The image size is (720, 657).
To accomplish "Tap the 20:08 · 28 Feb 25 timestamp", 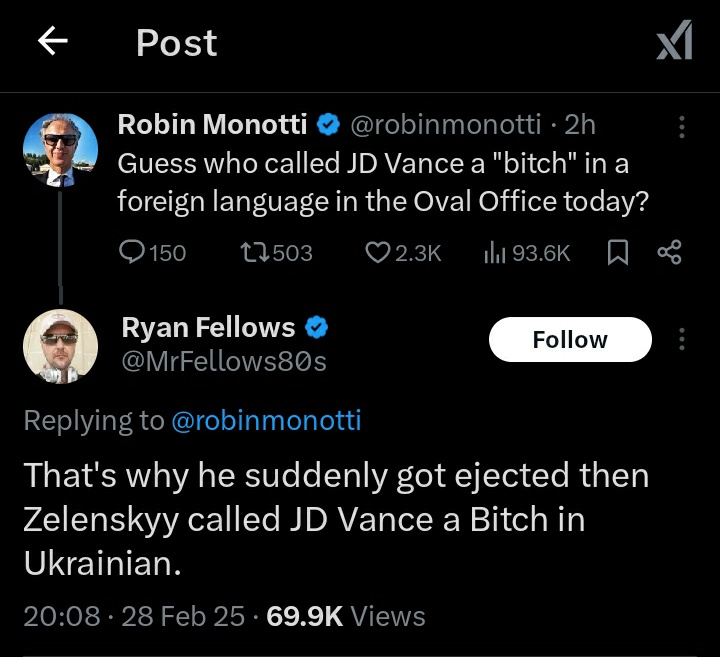I will [134, 616].
